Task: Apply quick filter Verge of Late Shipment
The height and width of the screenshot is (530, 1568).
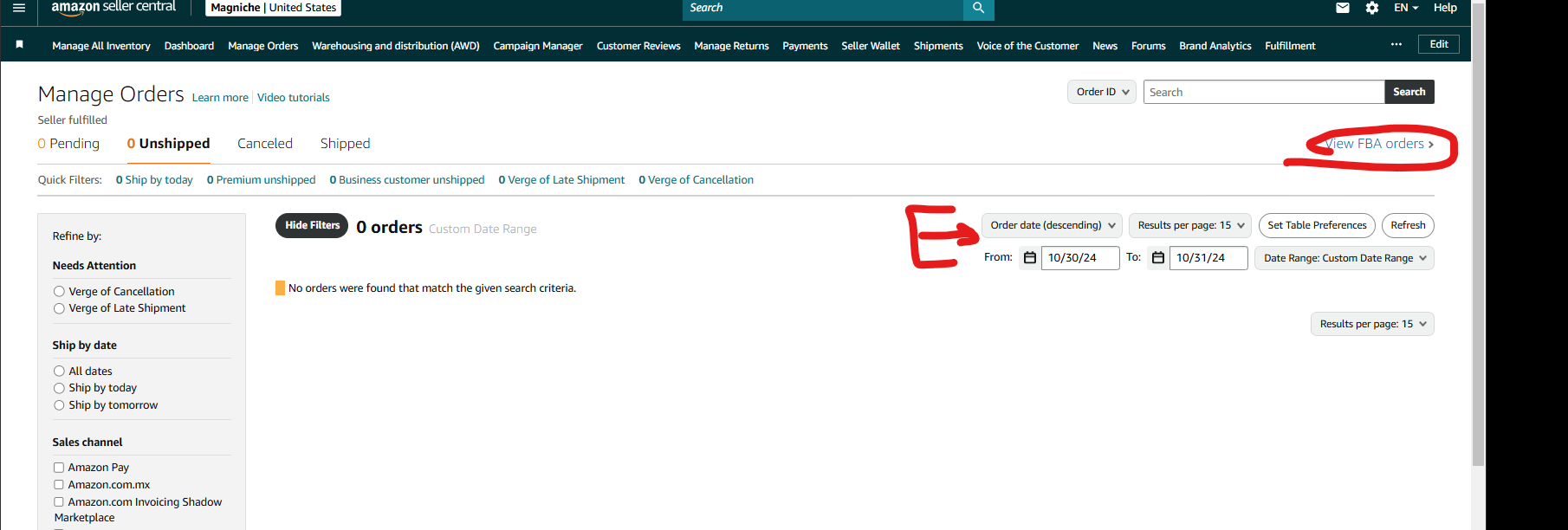Action: point(561,180)
